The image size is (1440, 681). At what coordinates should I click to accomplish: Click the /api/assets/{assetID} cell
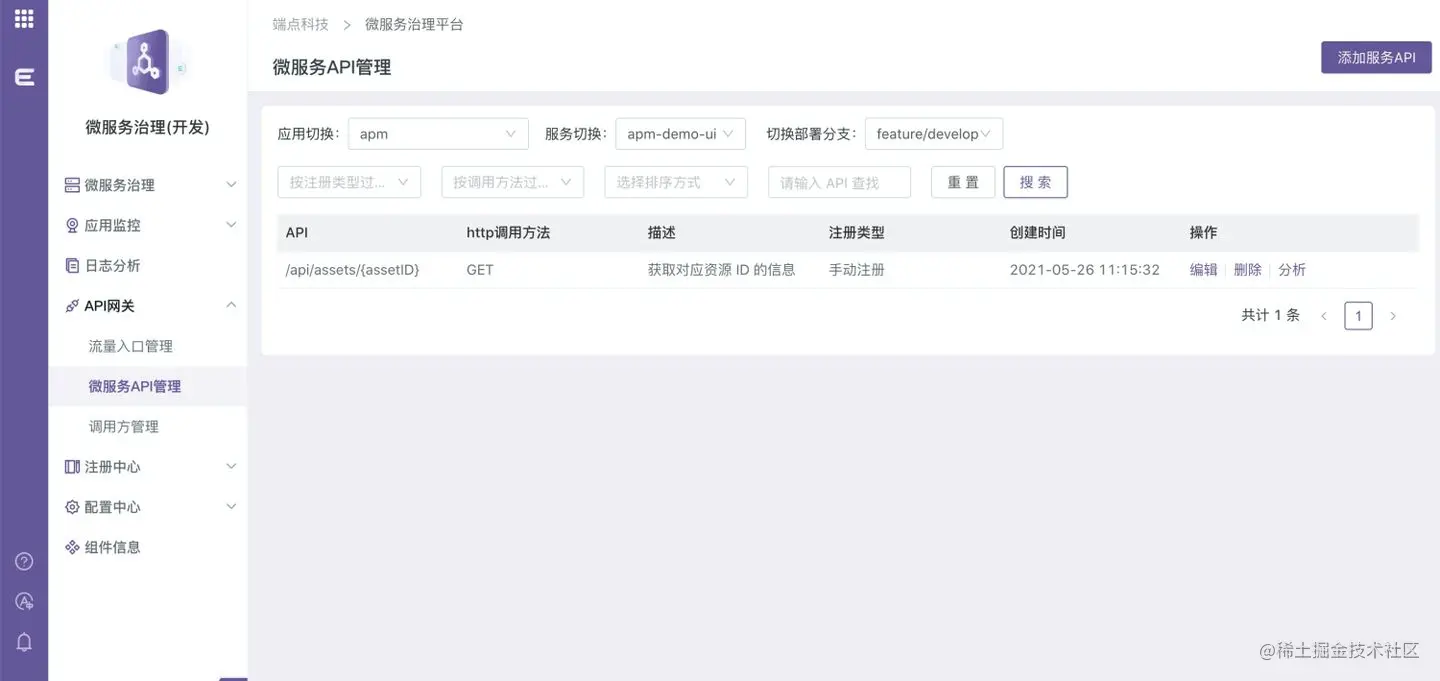coord(352,270)
